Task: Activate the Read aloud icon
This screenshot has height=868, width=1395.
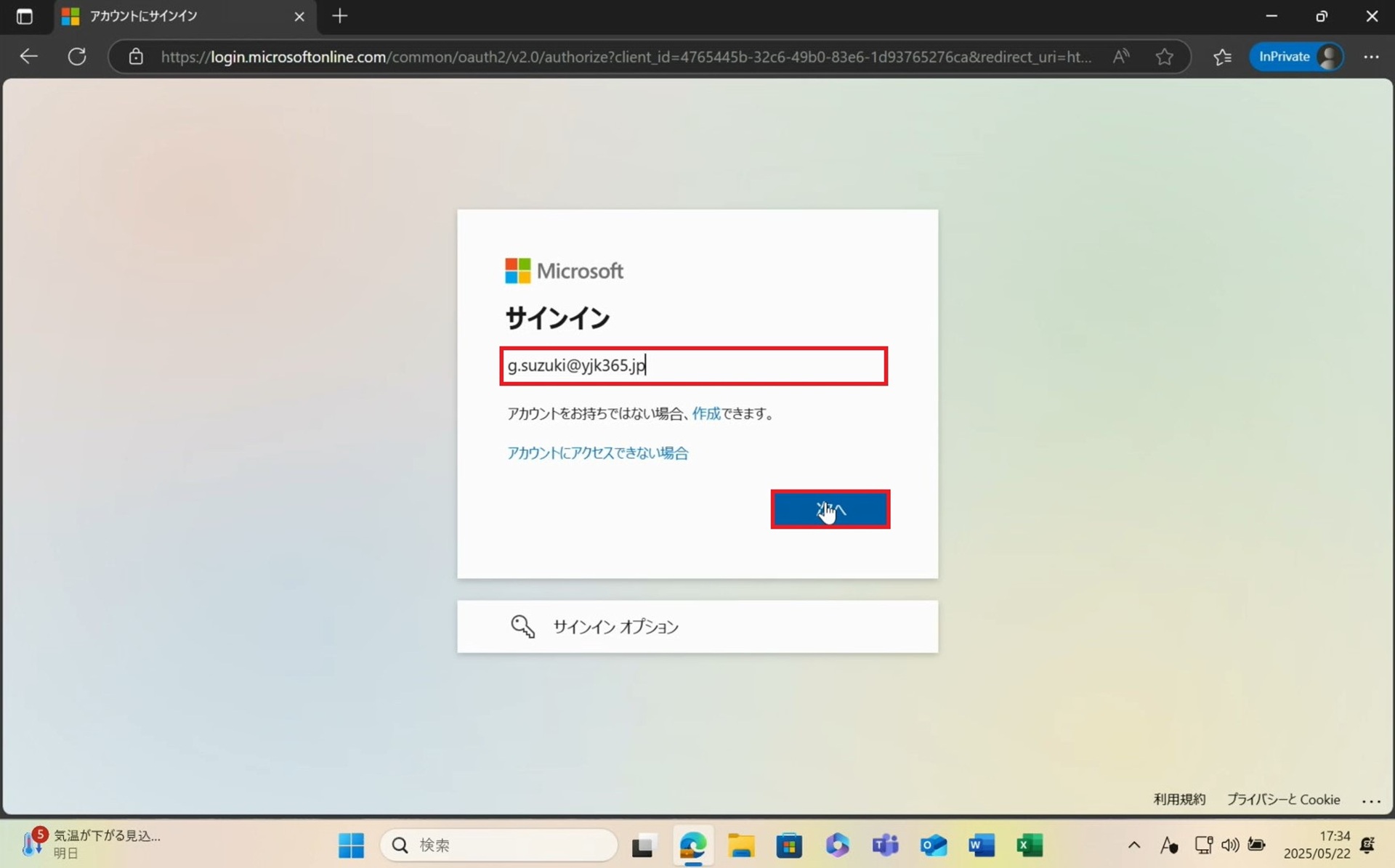Action: [x=1120, y=57]
